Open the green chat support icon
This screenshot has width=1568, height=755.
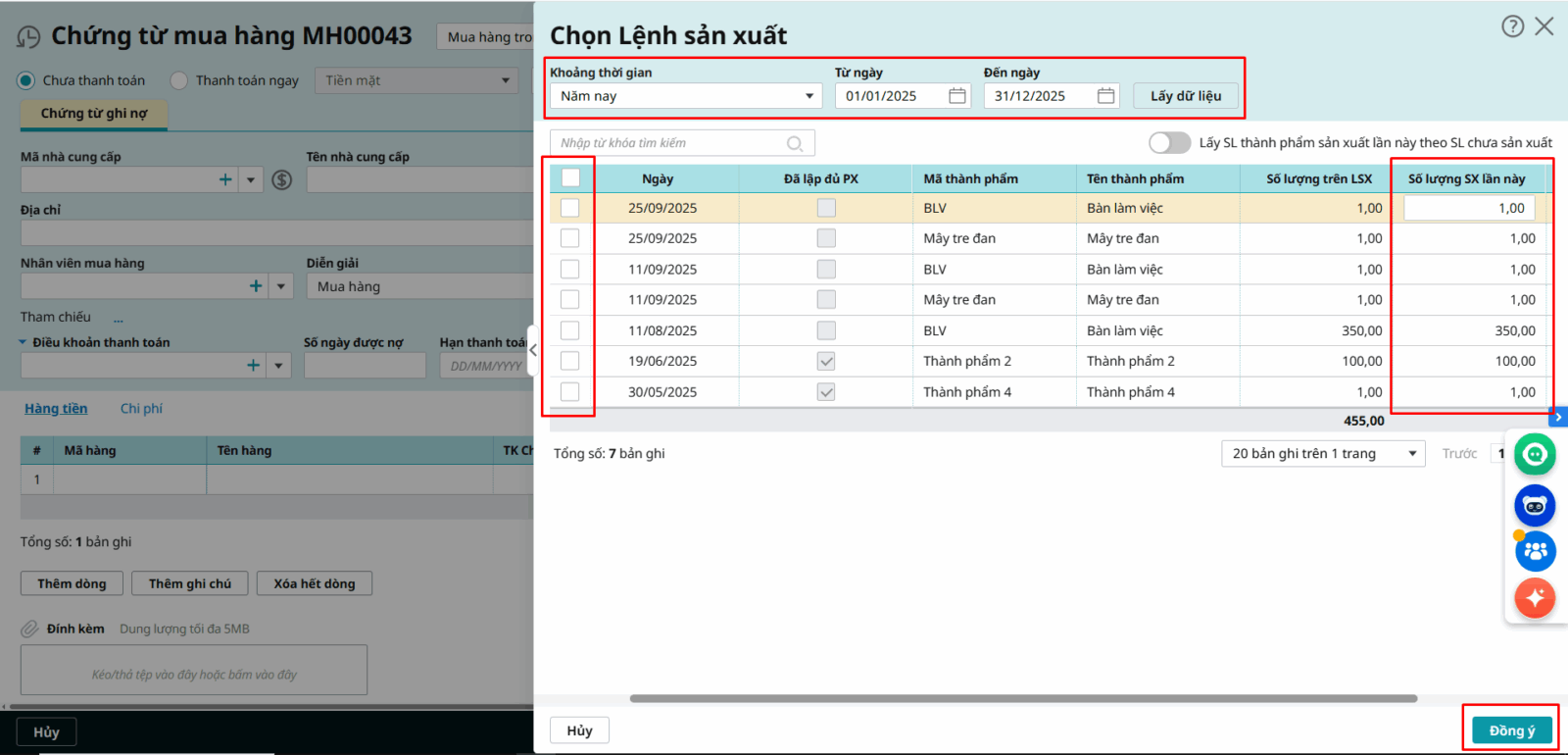1535,454
